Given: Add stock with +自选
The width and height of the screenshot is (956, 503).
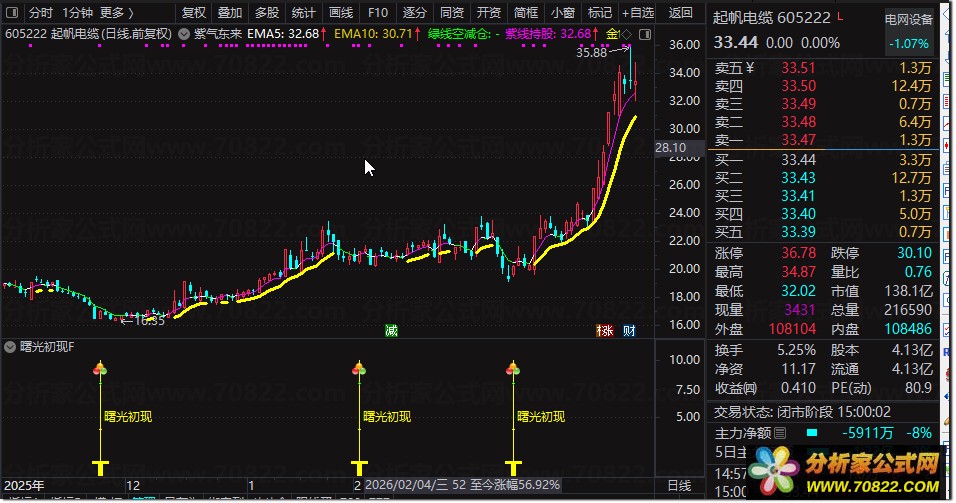Looking at the screenshot, I should tap(638, 12).
